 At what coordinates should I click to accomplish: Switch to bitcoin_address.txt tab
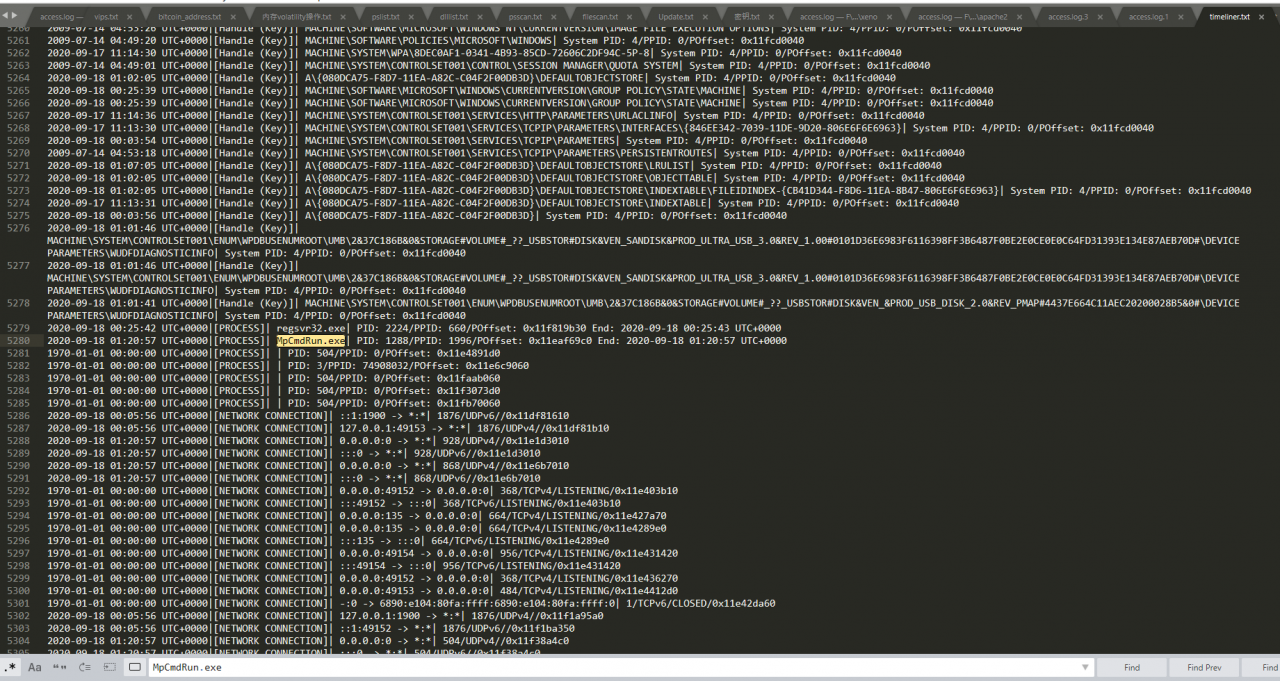coord(189,17)
